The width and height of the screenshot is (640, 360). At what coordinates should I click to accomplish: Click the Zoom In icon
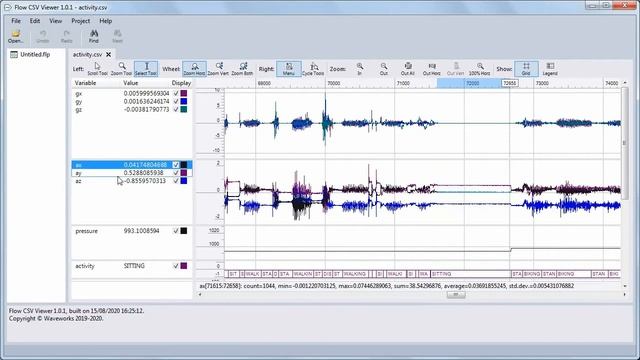click(360, 69)
